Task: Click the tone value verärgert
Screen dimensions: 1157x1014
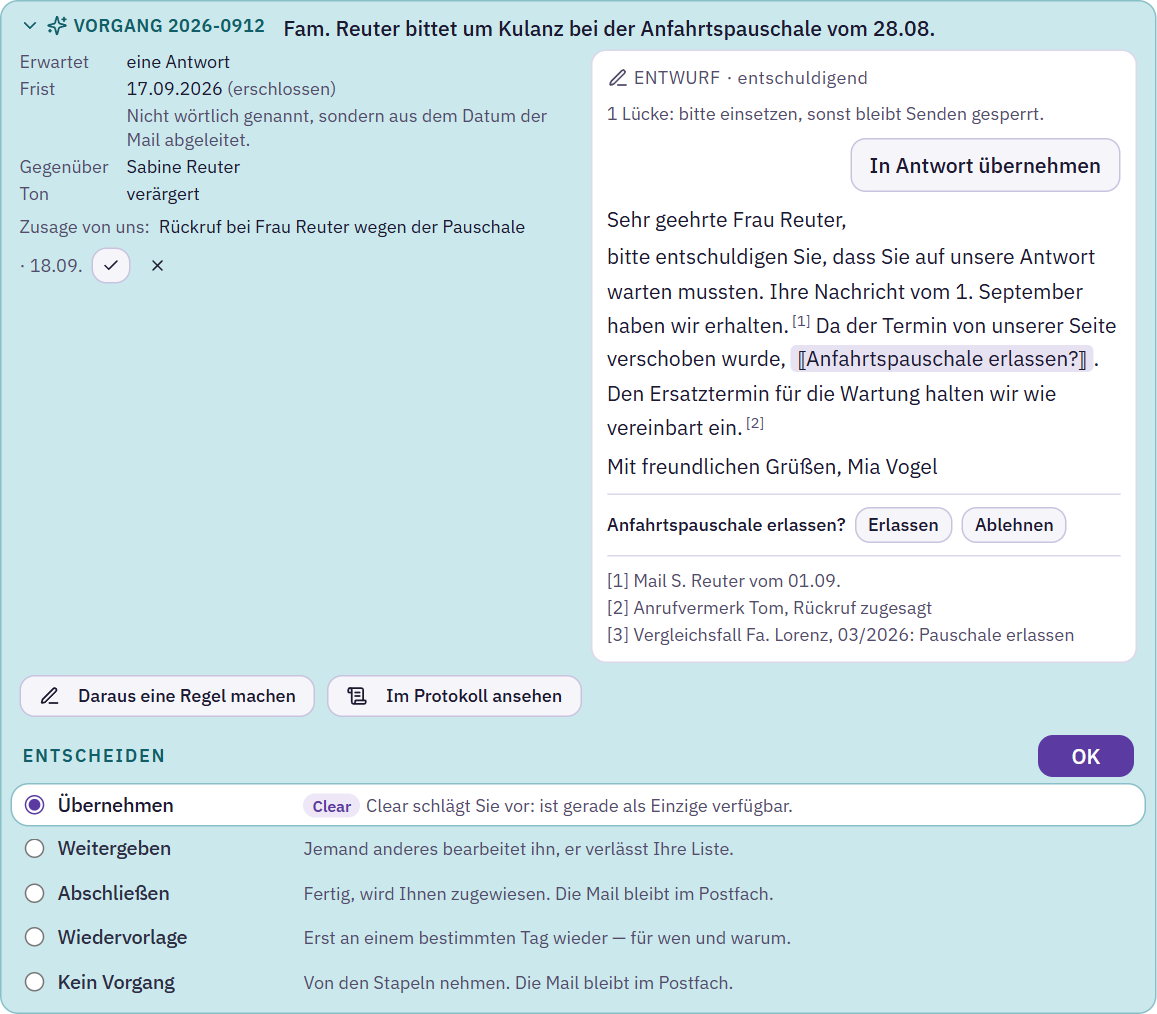Action: 163,194
